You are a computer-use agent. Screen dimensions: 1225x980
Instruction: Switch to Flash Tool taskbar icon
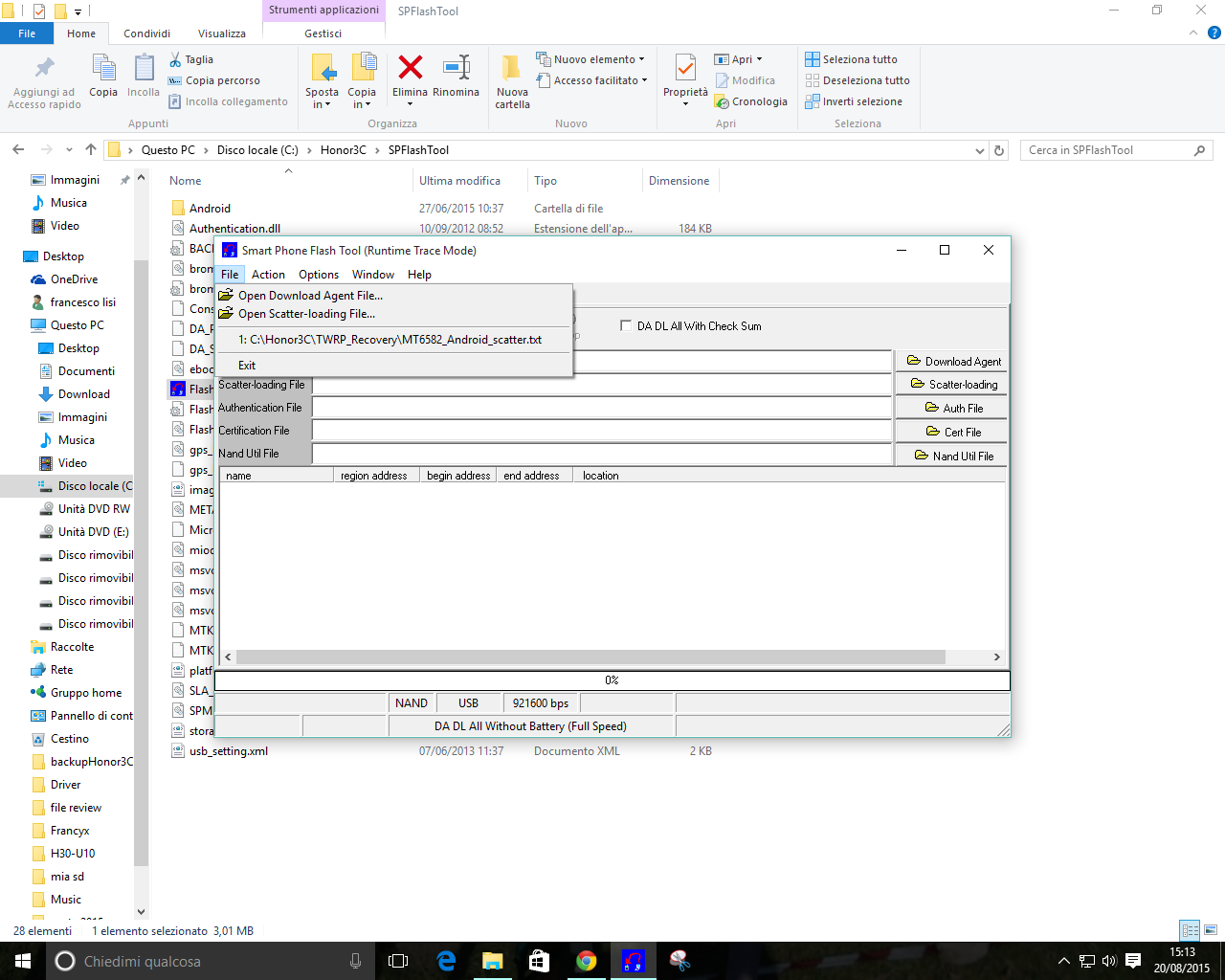[634, 961]
